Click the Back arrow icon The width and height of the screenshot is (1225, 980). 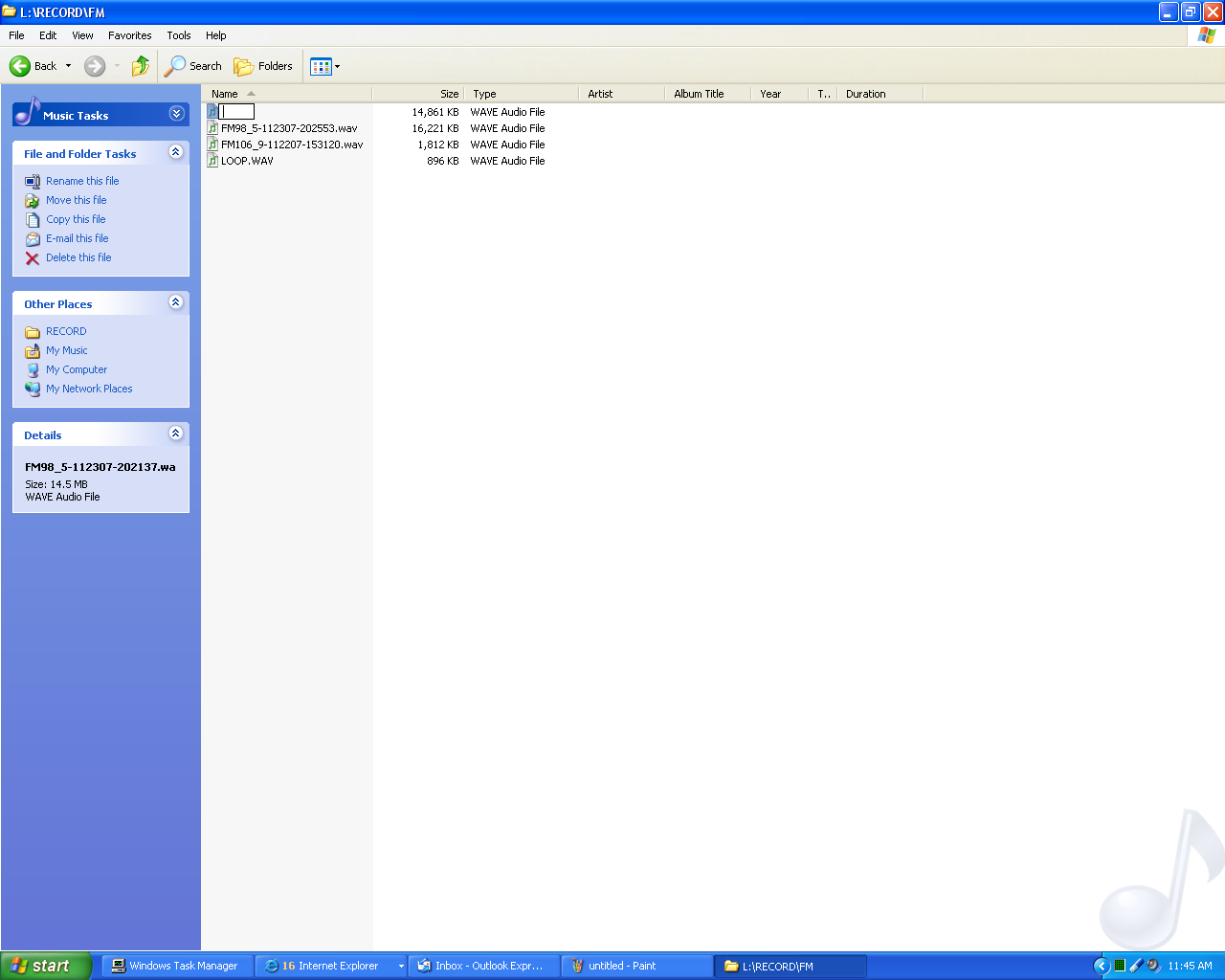click(20, 66)
